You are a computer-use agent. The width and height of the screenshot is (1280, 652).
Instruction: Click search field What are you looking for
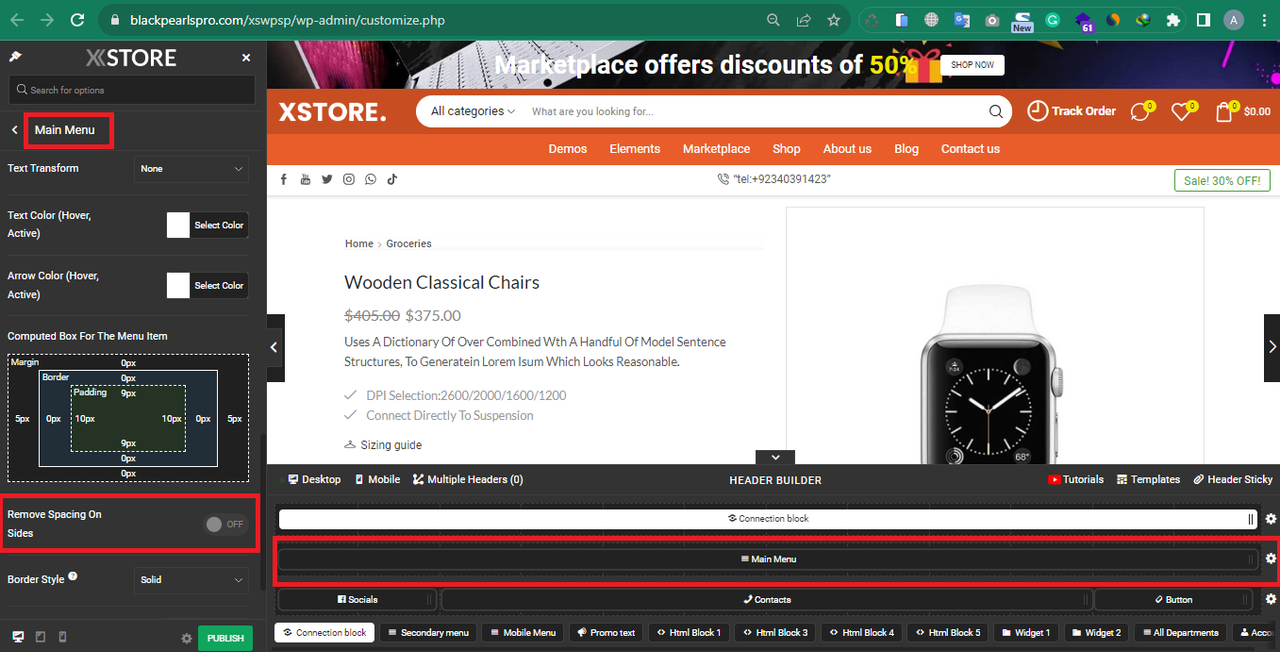pyautogui.click(x=755, y=112)
